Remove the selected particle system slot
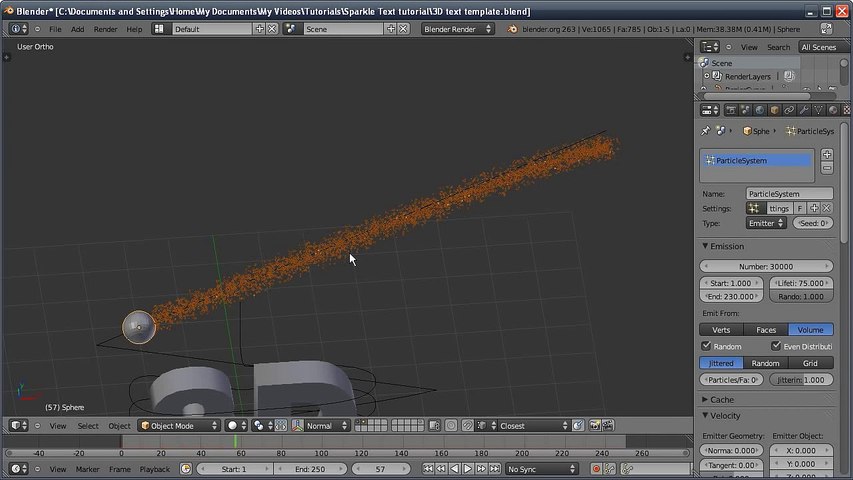Viewport: 853px width, 480px height. [x=827, y=168]
